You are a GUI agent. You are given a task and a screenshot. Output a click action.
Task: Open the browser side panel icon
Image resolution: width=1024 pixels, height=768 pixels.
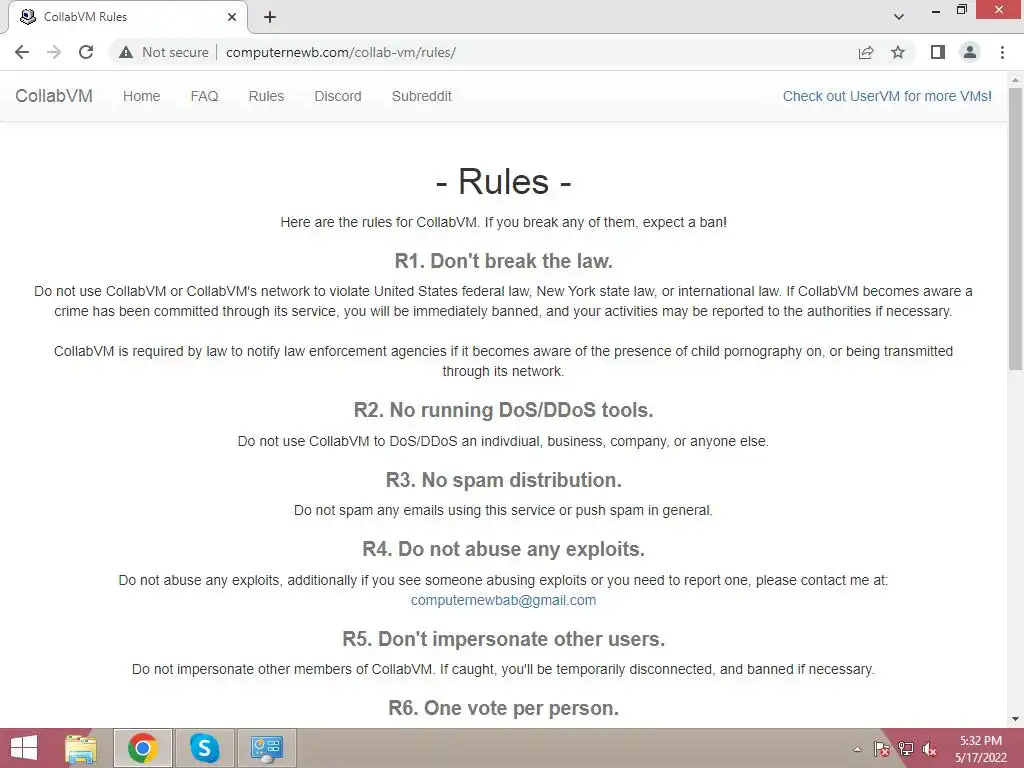(938, 52)
